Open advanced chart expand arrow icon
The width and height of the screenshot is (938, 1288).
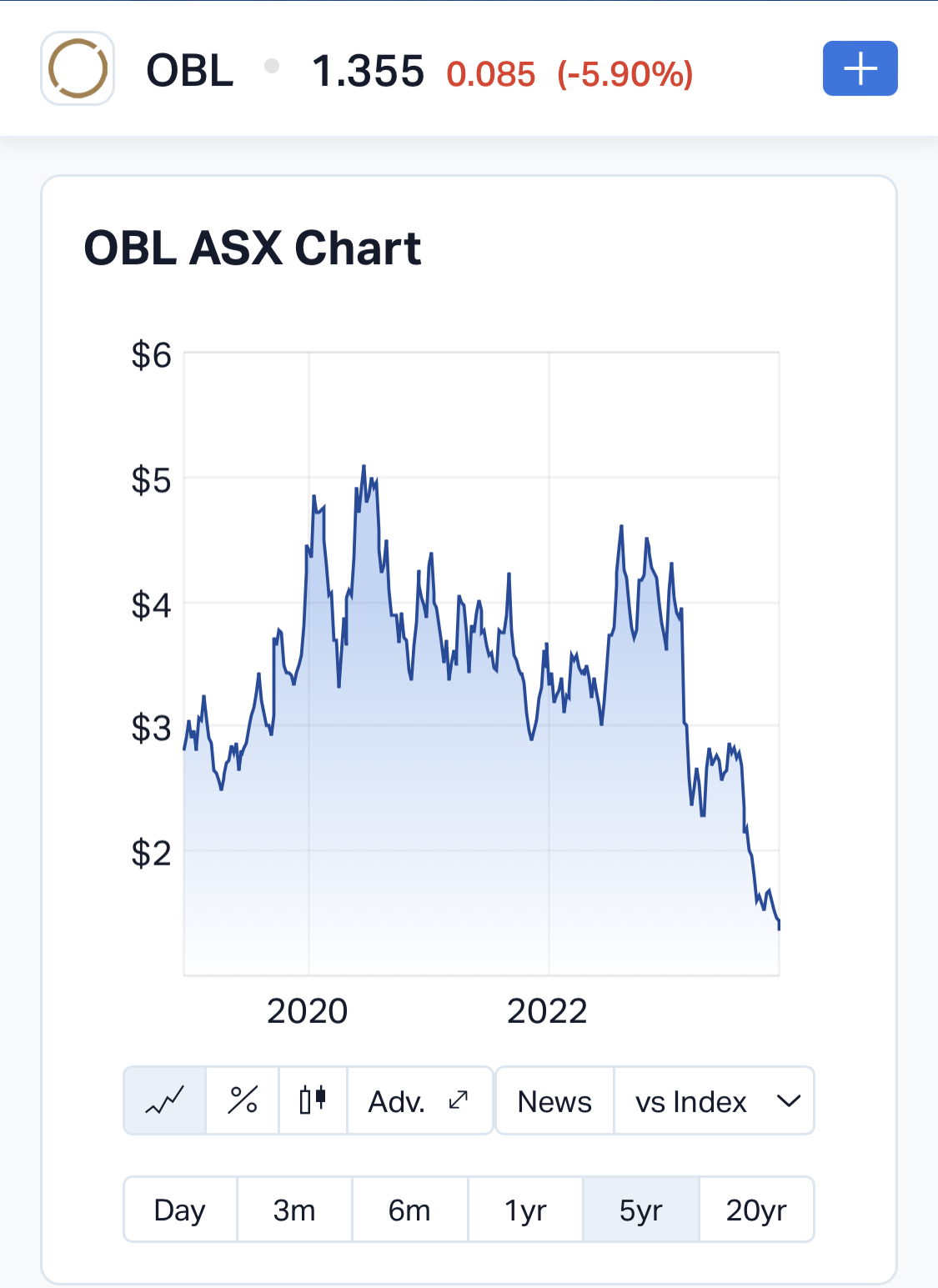(459, 1100)
